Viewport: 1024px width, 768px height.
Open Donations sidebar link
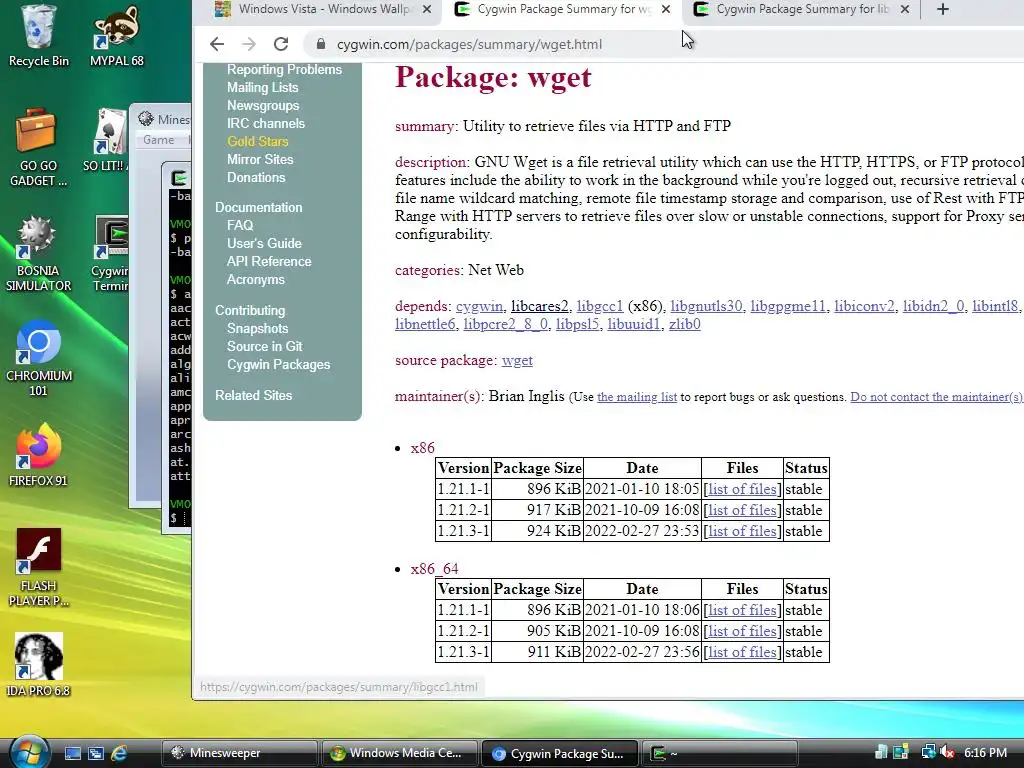pos(256,178)
